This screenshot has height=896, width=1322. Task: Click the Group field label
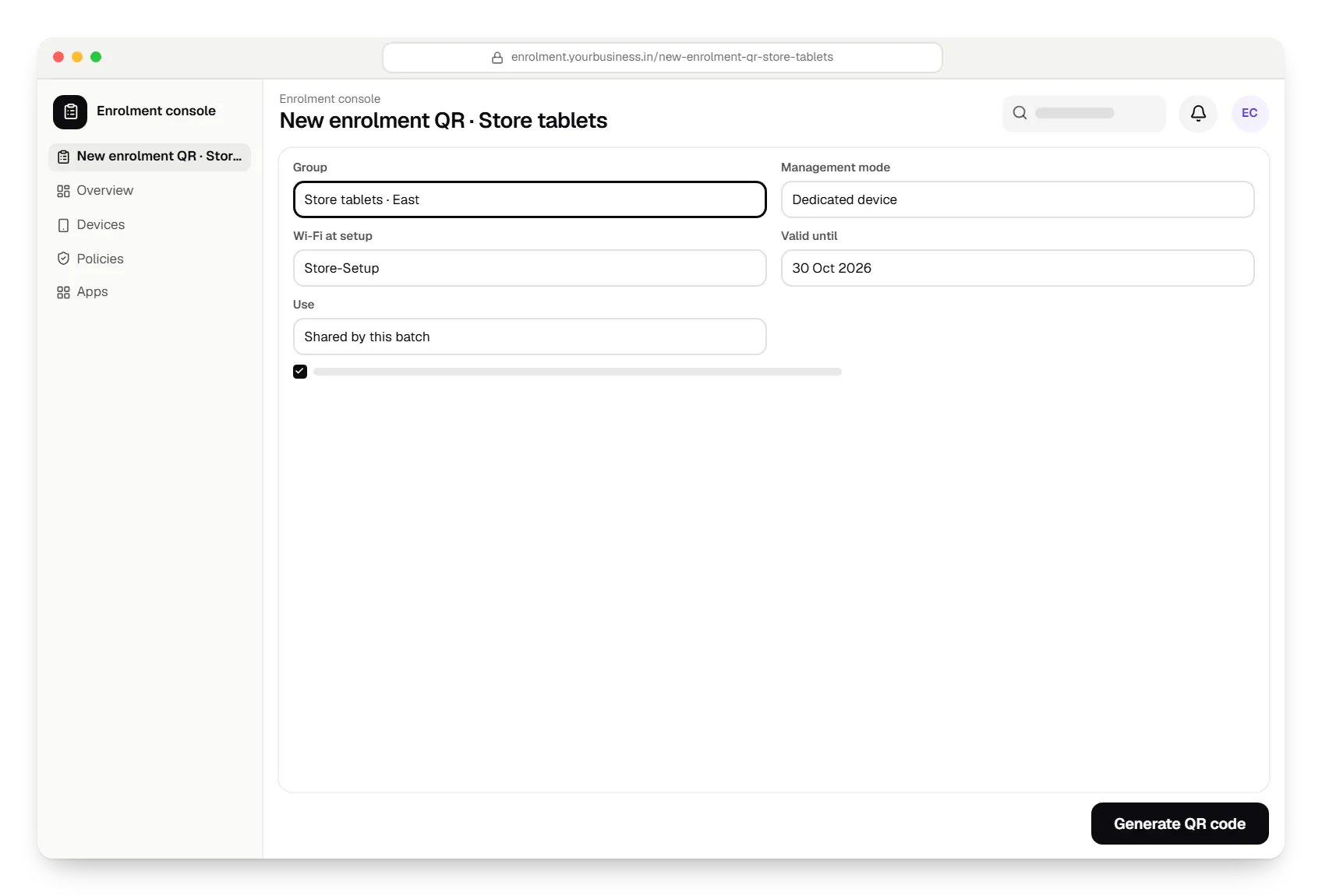(310, 168)
